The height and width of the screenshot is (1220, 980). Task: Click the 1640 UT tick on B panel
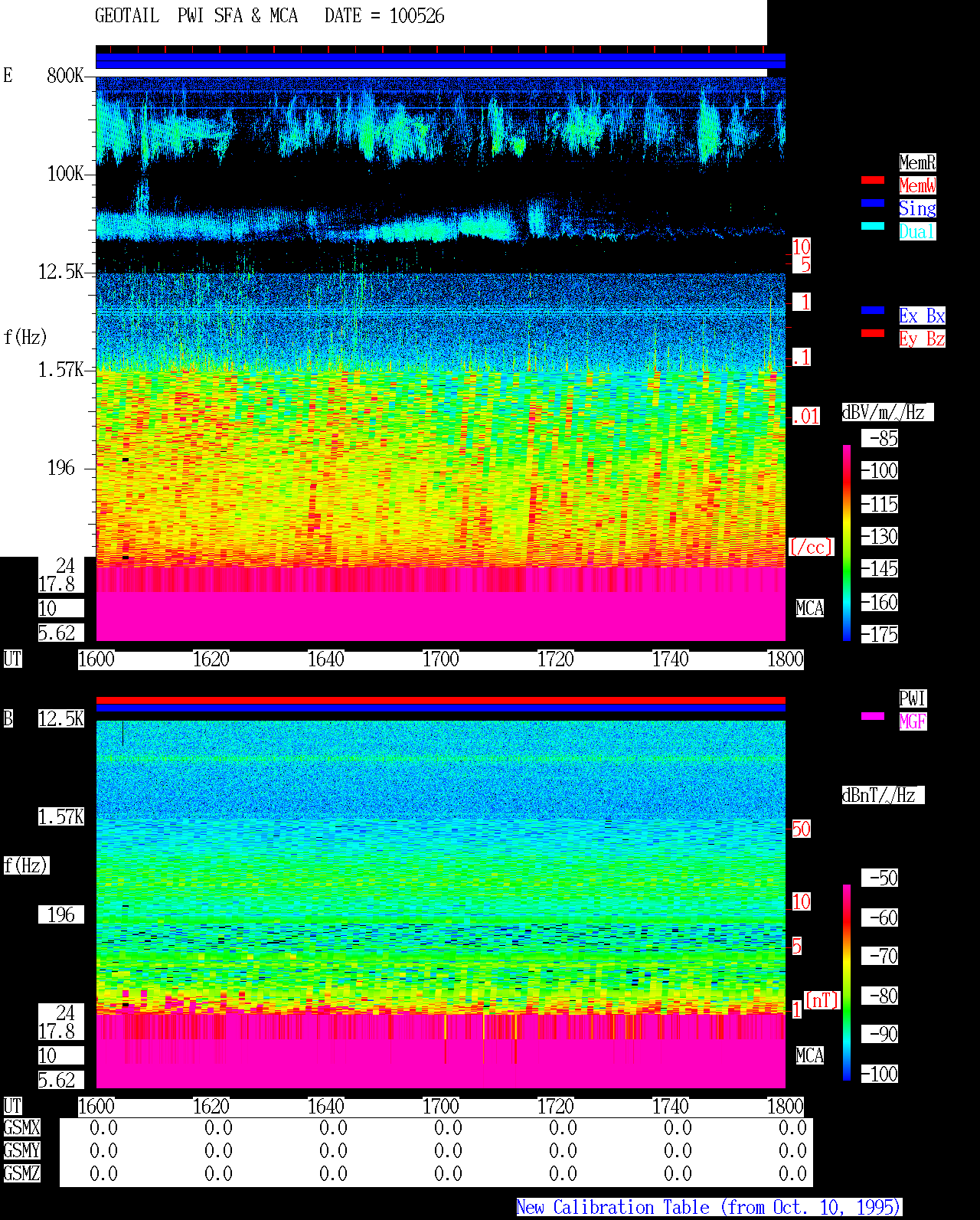325,1107
